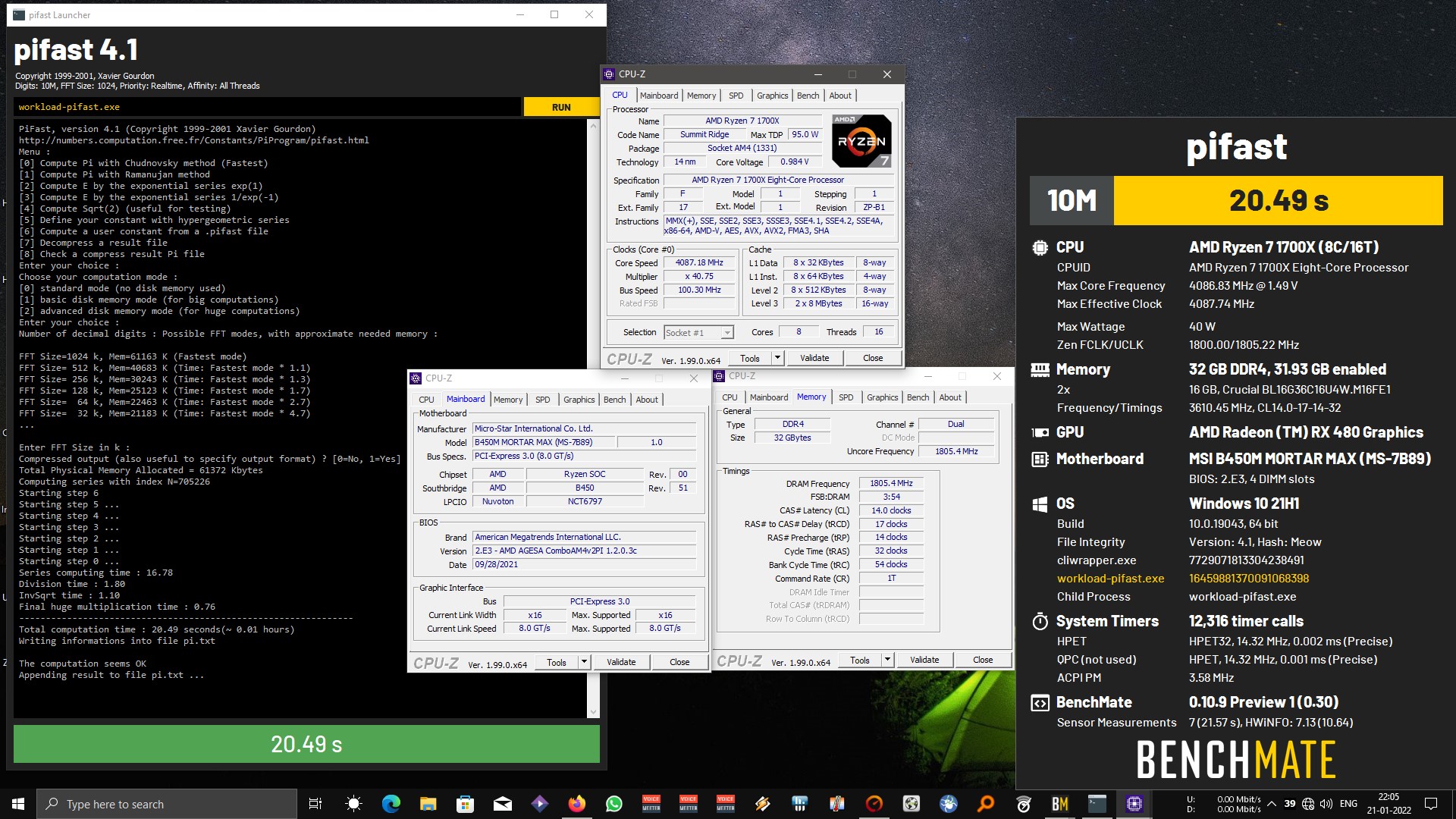Click Validate in the CPU-Z Mainboard window
The width and height of the screenshot is (1456, 819).
[621, 662]
